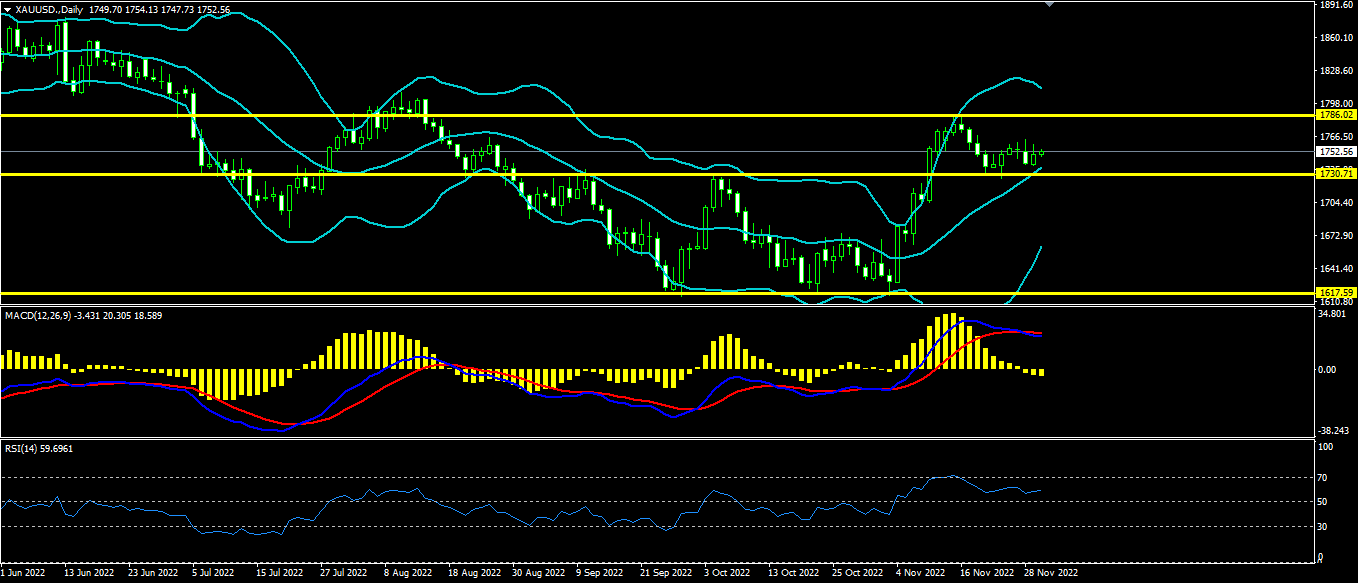
Task: Click the 3 Oct 2022 date label
Action: (726, 574)
